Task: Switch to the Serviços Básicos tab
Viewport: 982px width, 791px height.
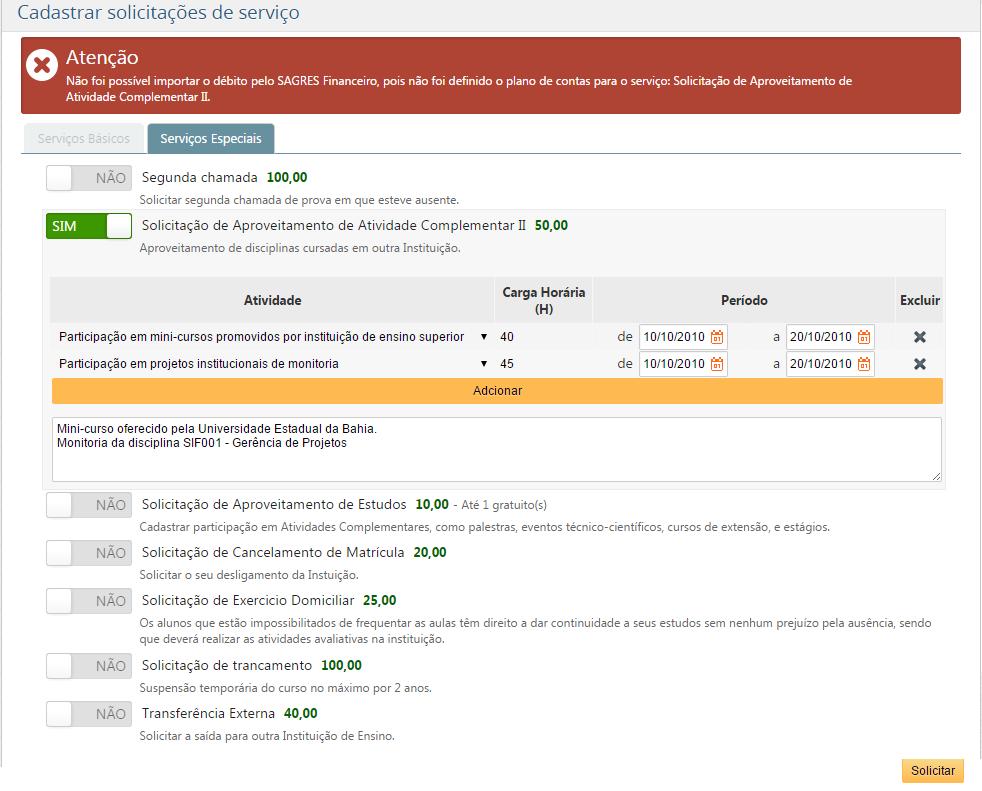Action: pos(83,138)
